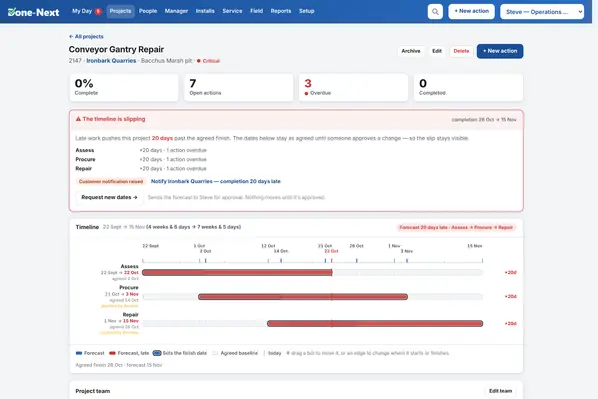Open the Field menu
Screen dimensions: 598x399
[256, 11]
